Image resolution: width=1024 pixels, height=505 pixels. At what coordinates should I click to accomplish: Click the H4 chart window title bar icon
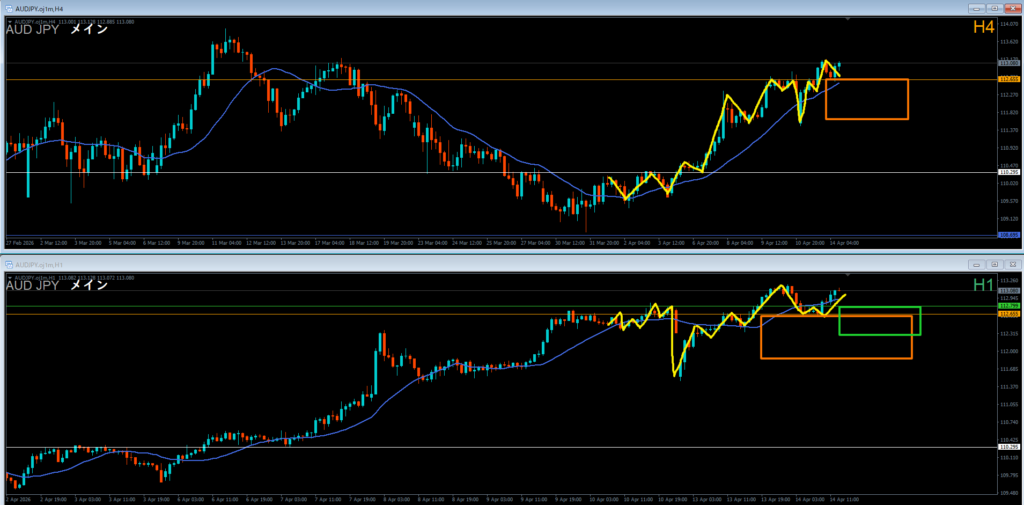[7, 9]
